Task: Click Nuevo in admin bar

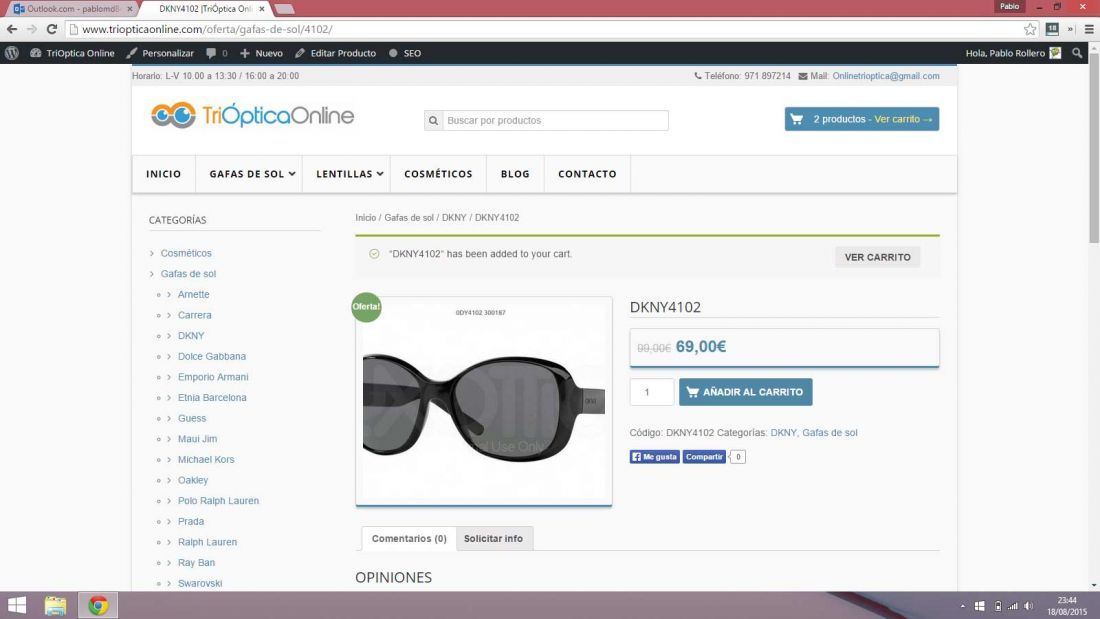Action: click(262, 53)
